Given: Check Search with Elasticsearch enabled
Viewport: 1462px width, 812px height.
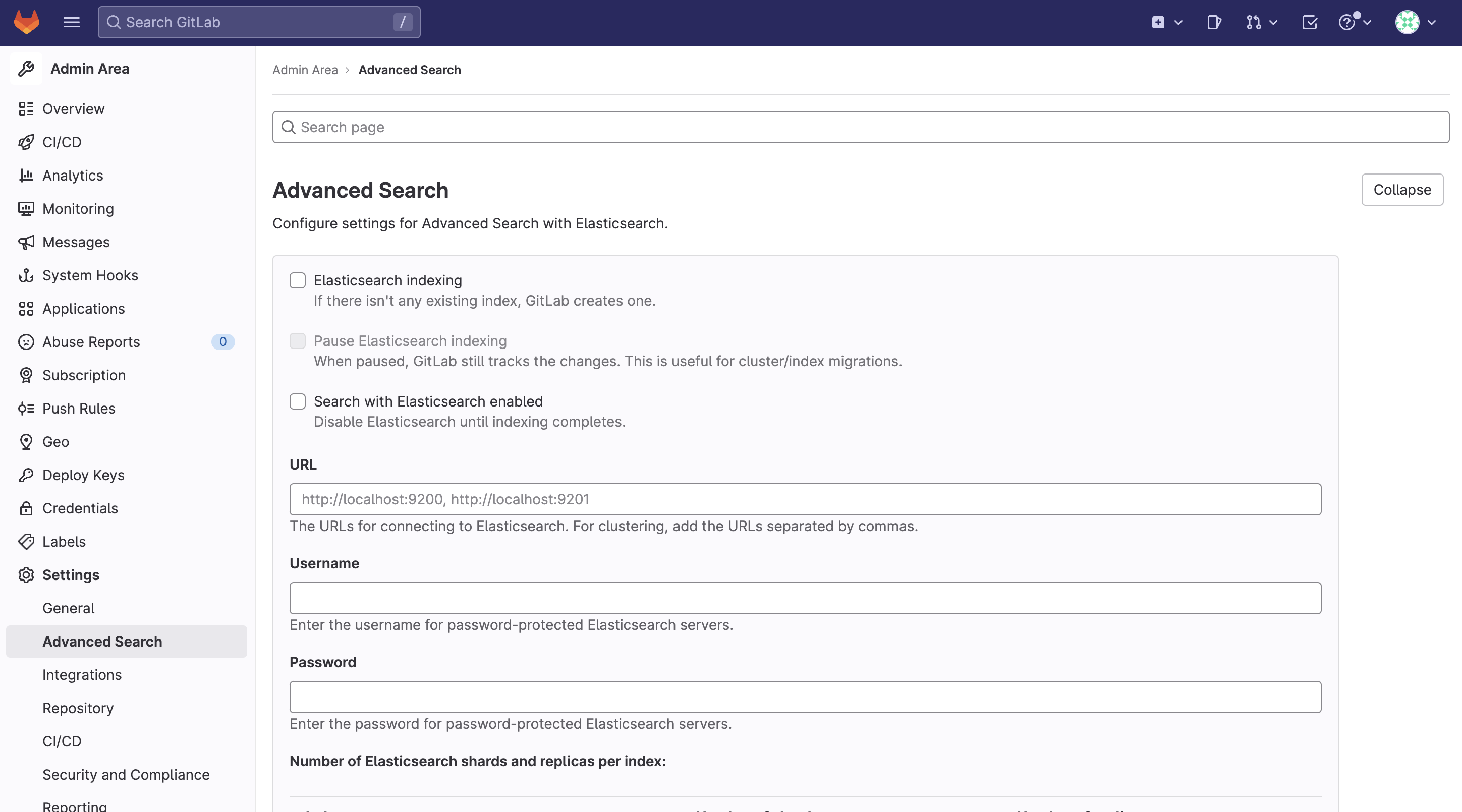Looking at the screenshot, I should pos(298,401).
